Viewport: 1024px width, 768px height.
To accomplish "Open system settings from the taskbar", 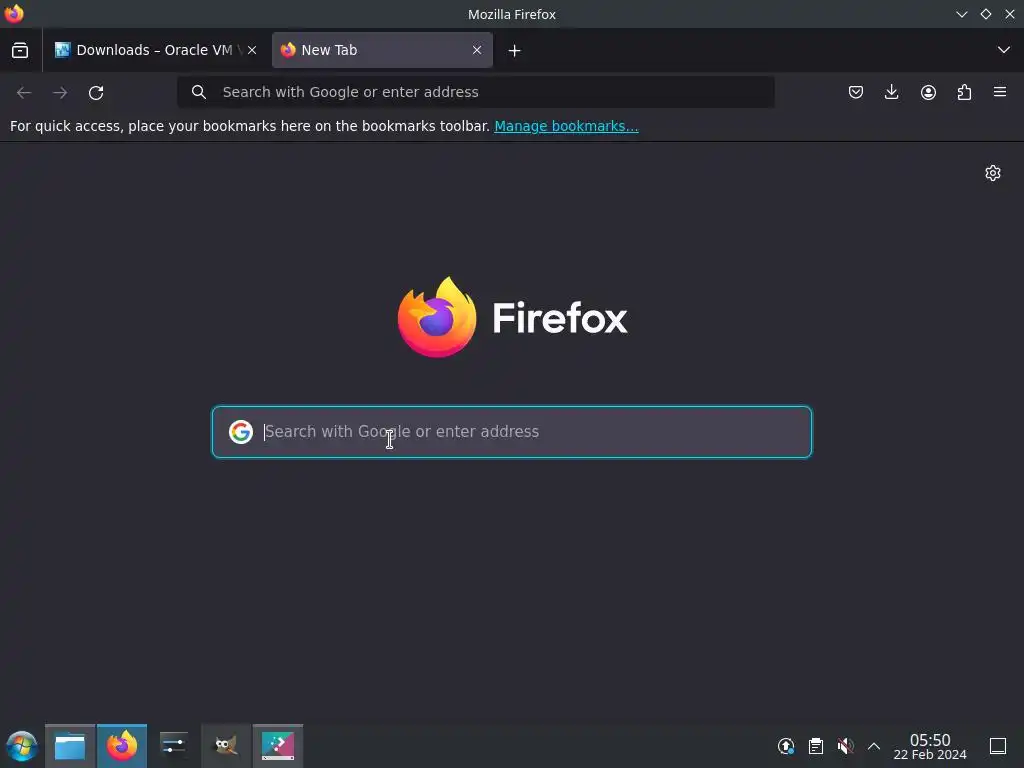I will pos(174,746).
